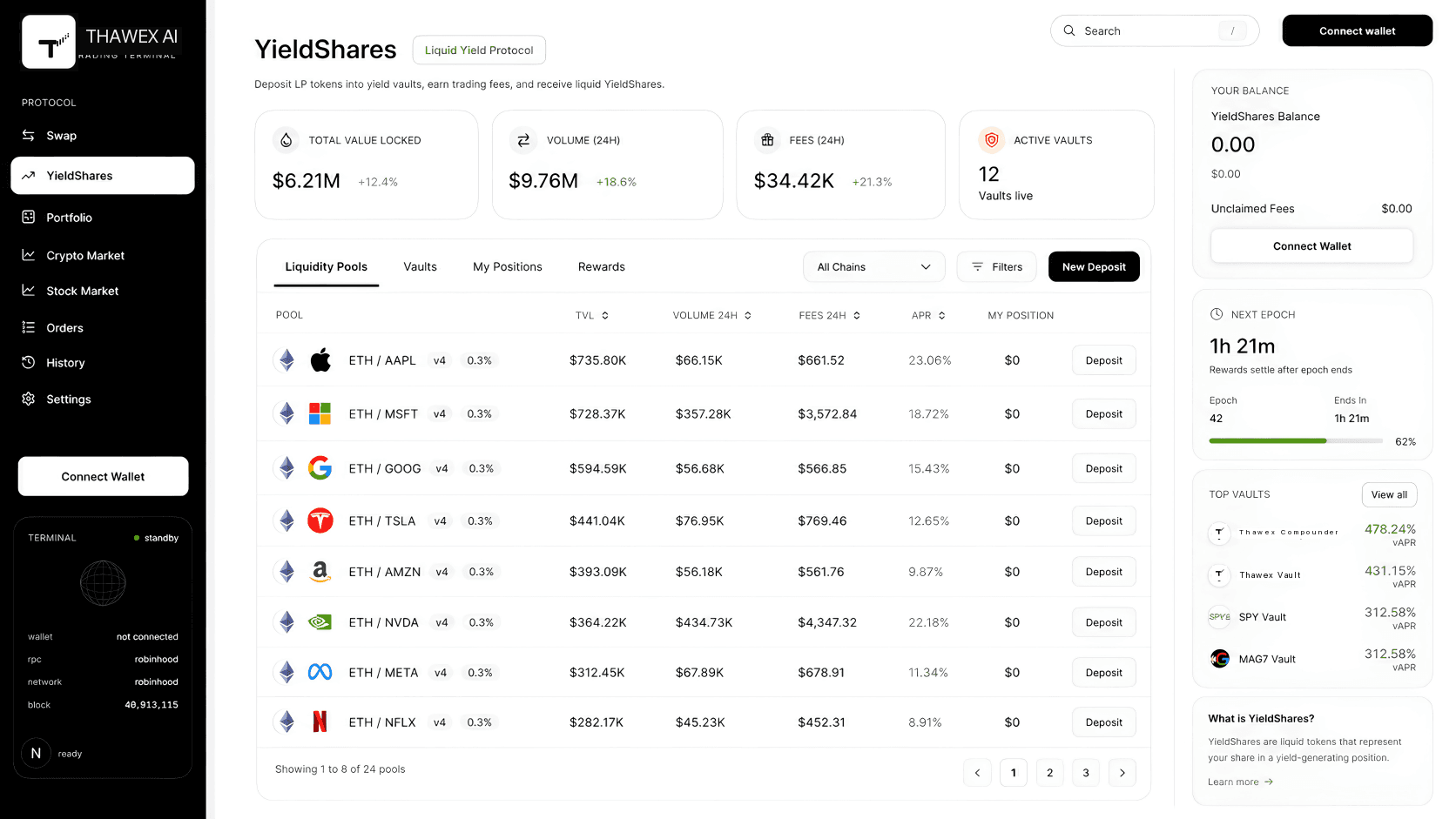Click the New Deposit button
Screen dimensions: 1456x819
1094,266
